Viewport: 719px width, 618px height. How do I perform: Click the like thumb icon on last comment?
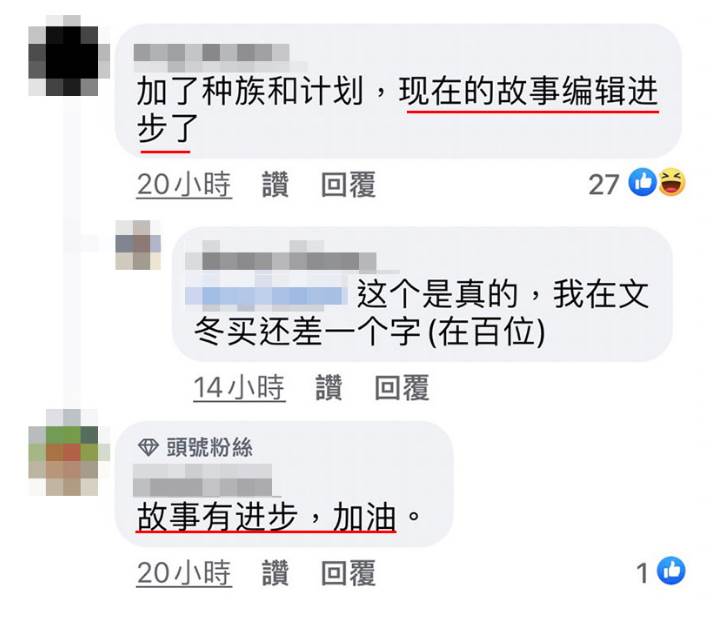671,571
